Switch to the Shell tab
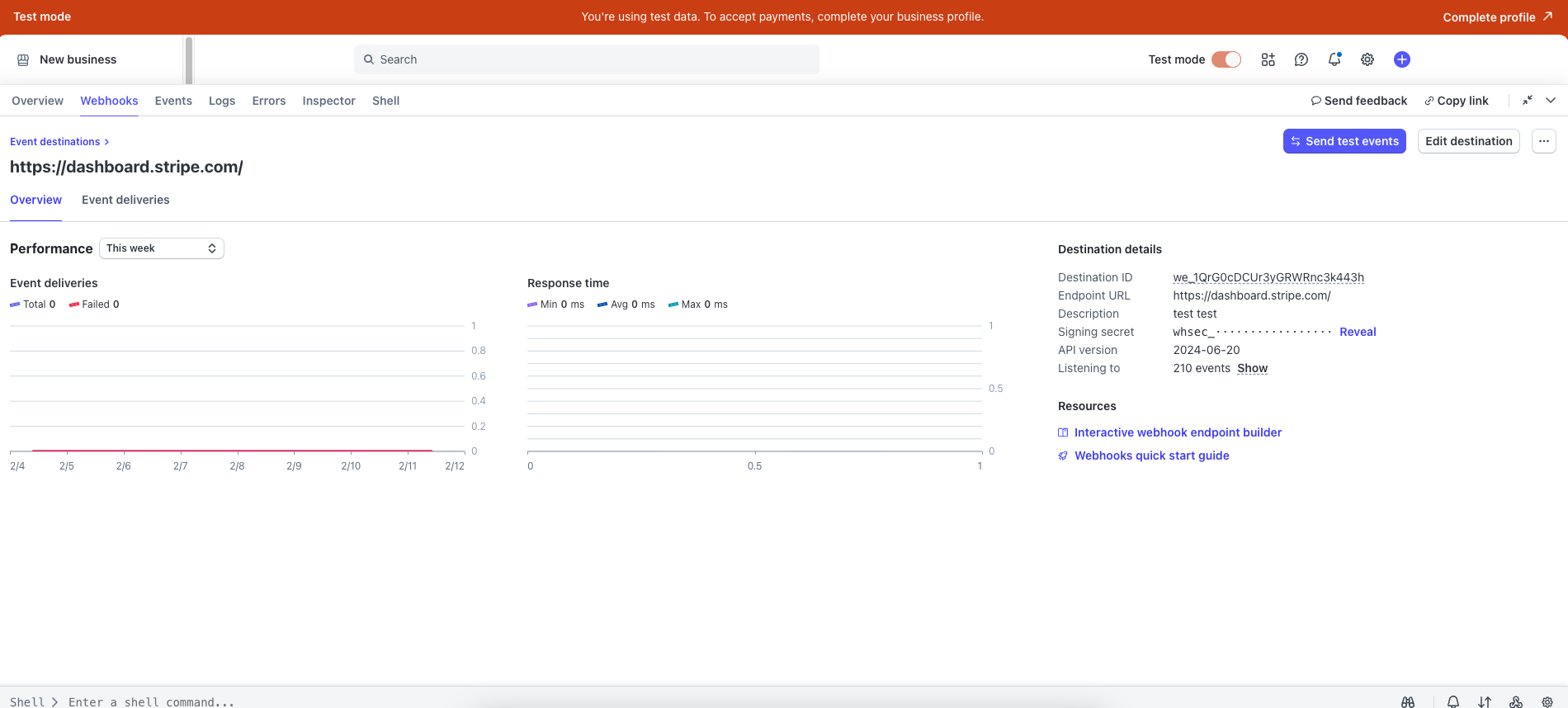This screenshot has width=1568, height=708. [385, 101]
